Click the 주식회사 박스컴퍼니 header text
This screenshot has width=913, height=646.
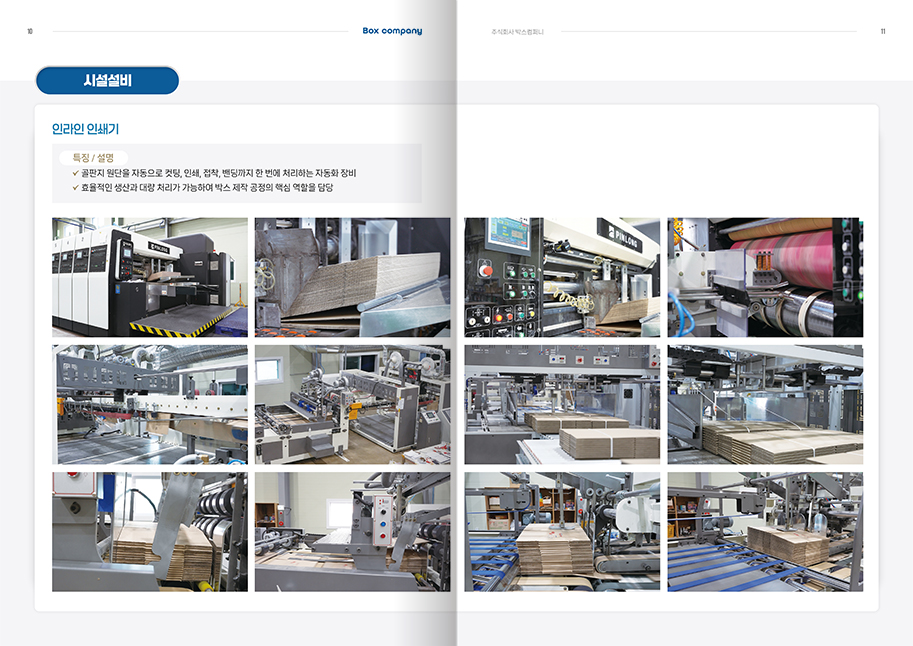517,32
